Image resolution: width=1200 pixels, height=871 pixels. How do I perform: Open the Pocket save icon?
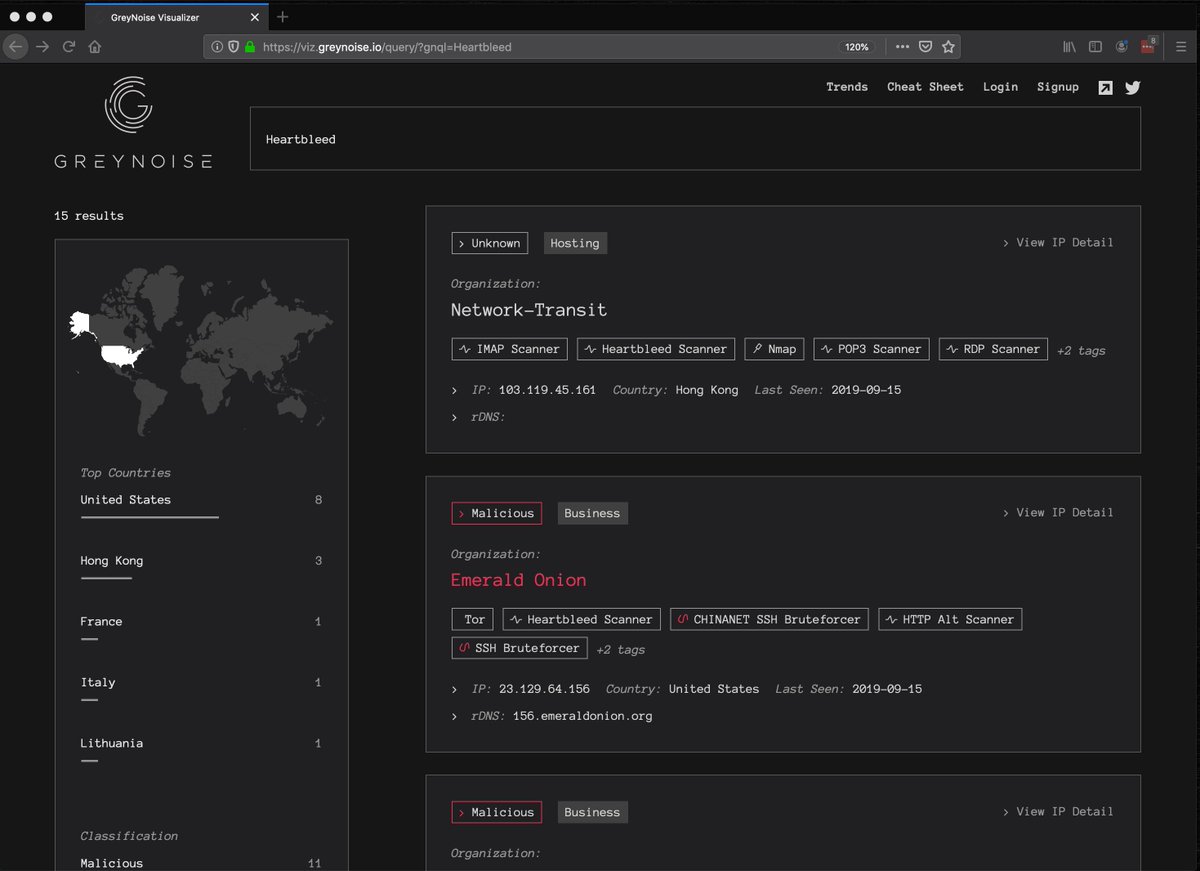point(926,47)
